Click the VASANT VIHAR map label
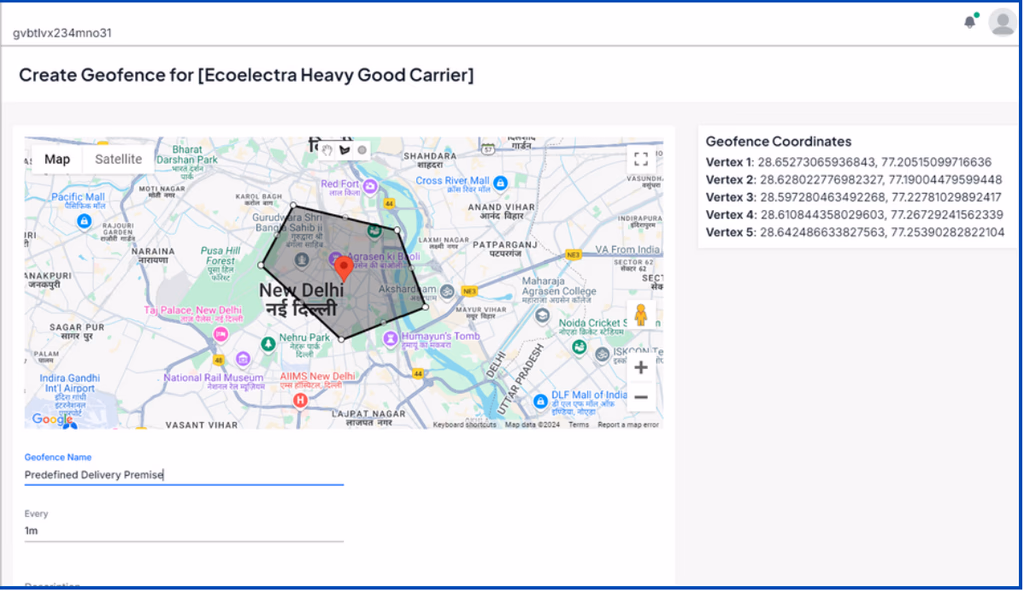 point(201,425)
